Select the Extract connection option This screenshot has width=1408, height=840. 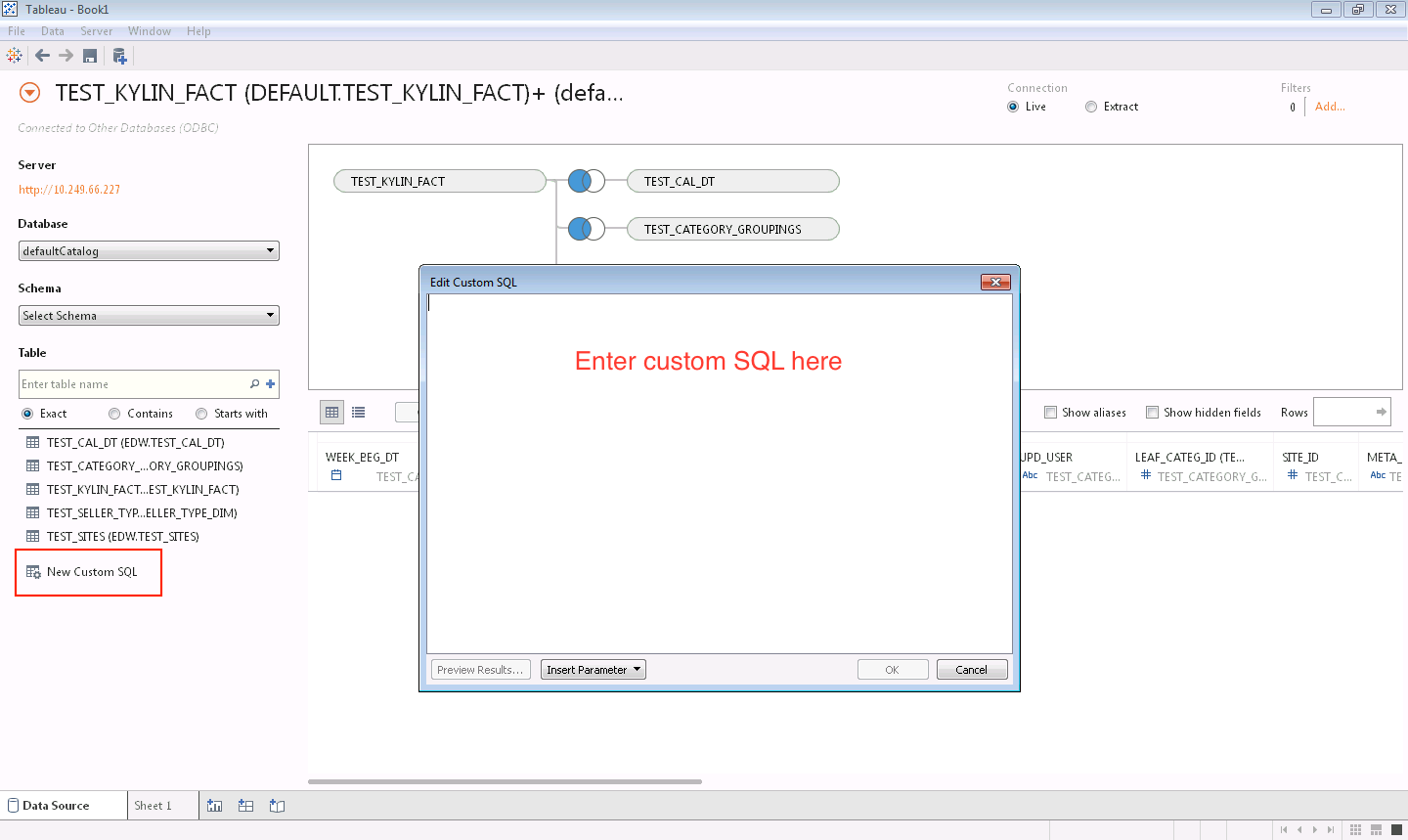coord(1091,107)
